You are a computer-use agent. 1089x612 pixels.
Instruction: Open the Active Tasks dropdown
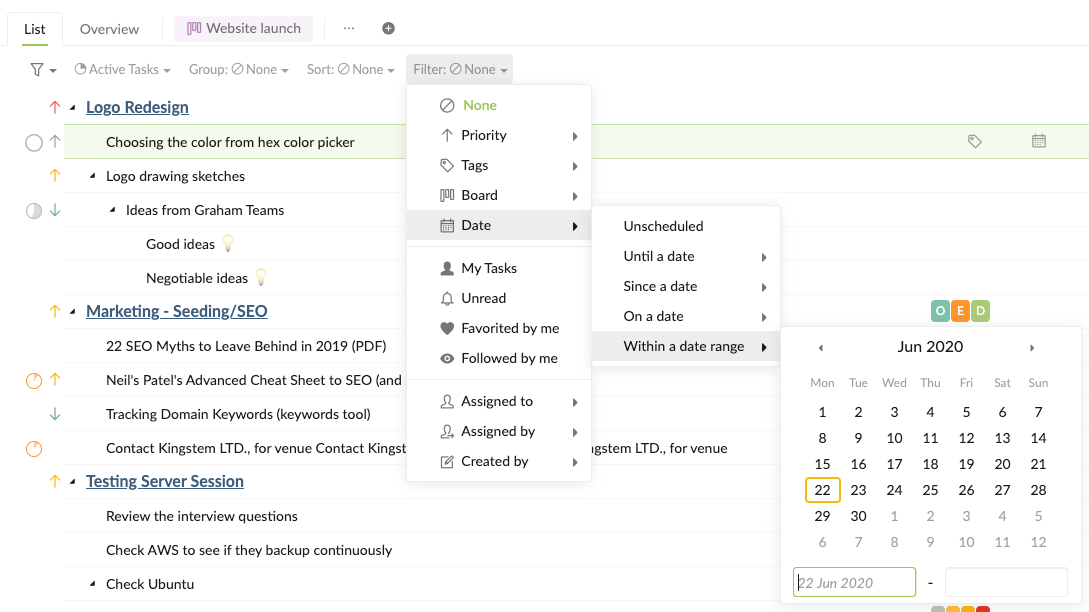122,69
